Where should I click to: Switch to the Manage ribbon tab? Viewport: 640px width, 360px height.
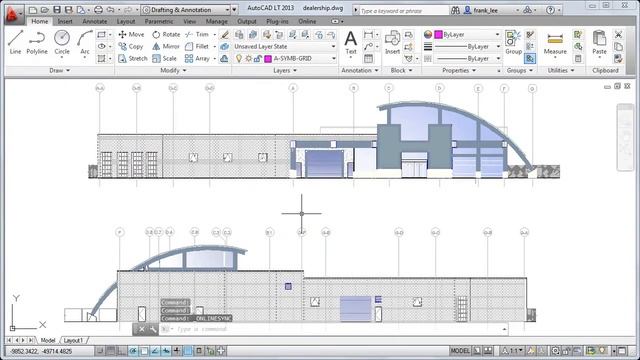coord(216,21)
